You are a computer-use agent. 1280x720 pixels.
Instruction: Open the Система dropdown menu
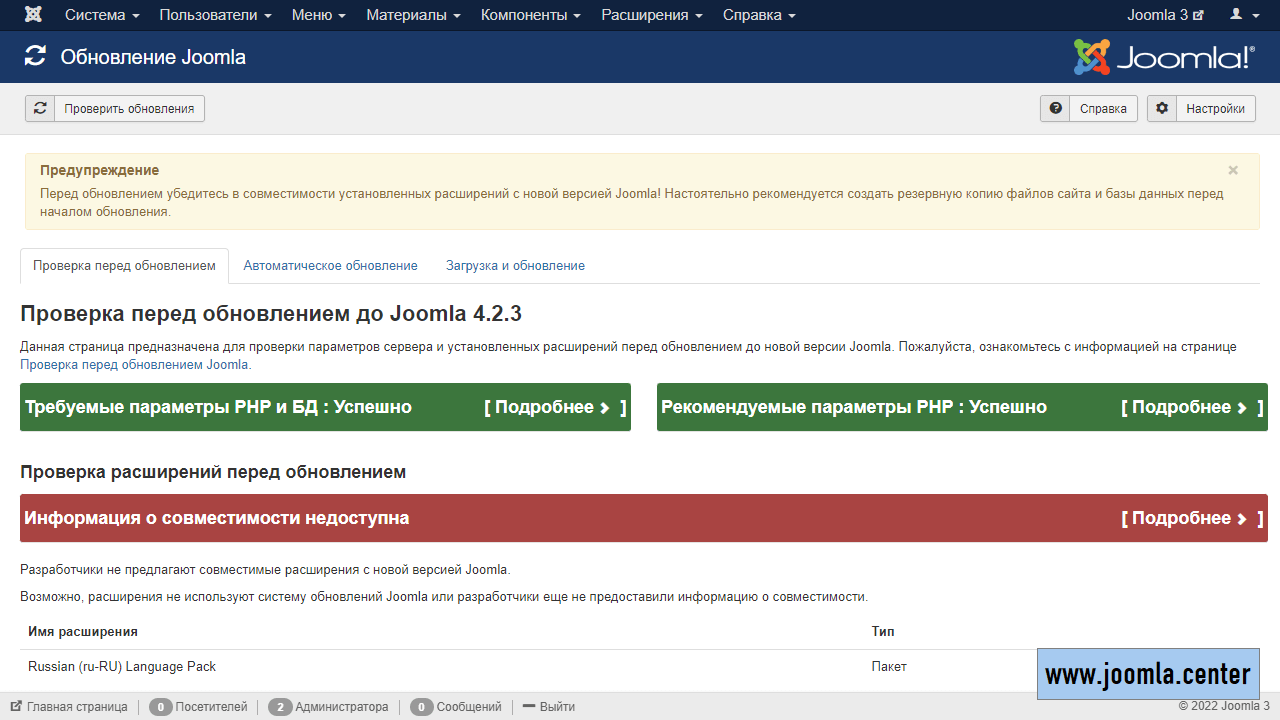coord(102,15)
